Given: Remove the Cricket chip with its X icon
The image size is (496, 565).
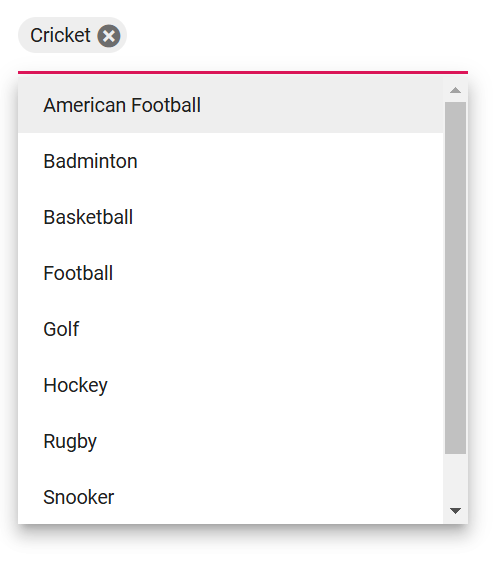Looking at the screenshot, I should [109, 36].
